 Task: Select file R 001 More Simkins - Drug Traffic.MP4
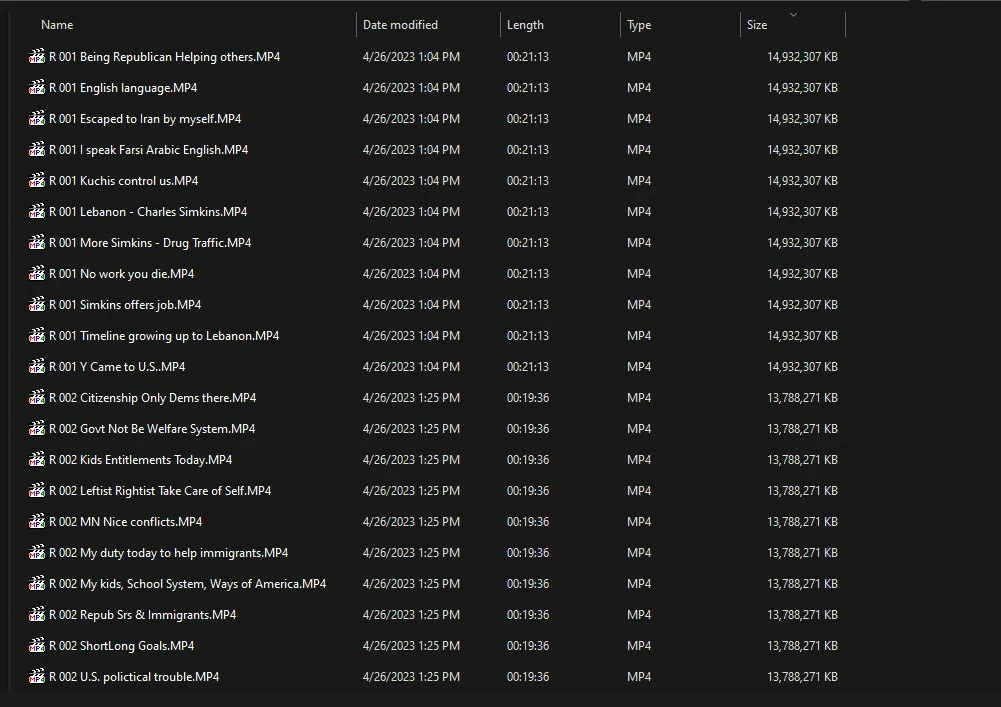[x=150, y=243]
